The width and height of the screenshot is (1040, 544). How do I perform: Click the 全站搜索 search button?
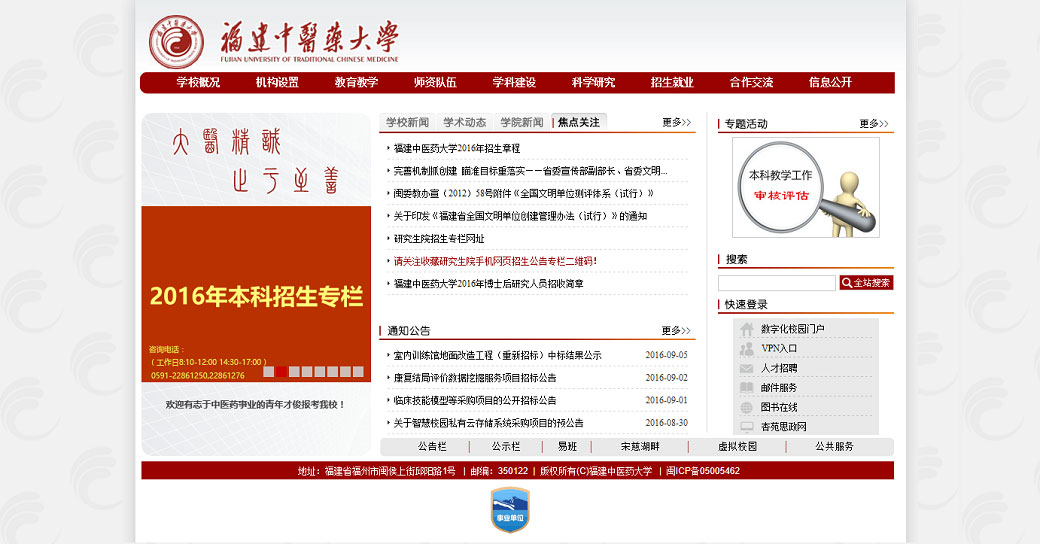(866, 283)
